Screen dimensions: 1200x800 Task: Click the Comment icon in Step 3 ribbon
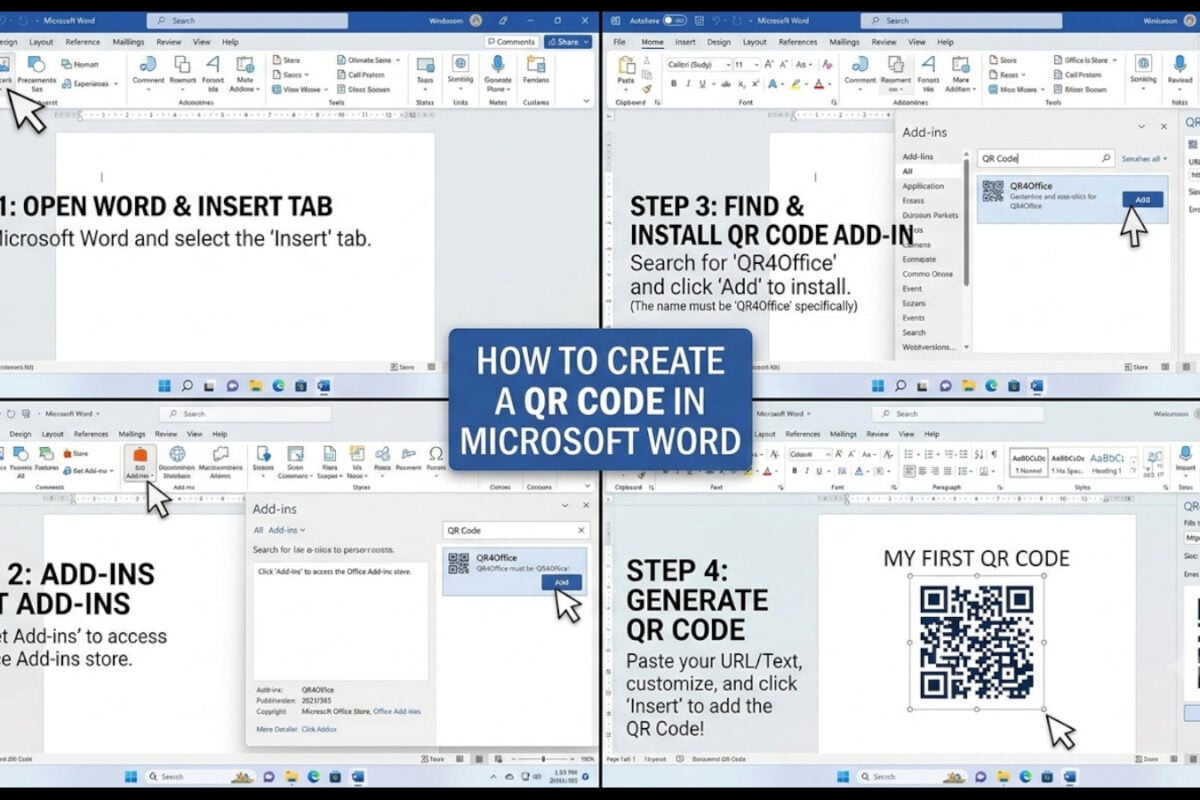[860, 64]
